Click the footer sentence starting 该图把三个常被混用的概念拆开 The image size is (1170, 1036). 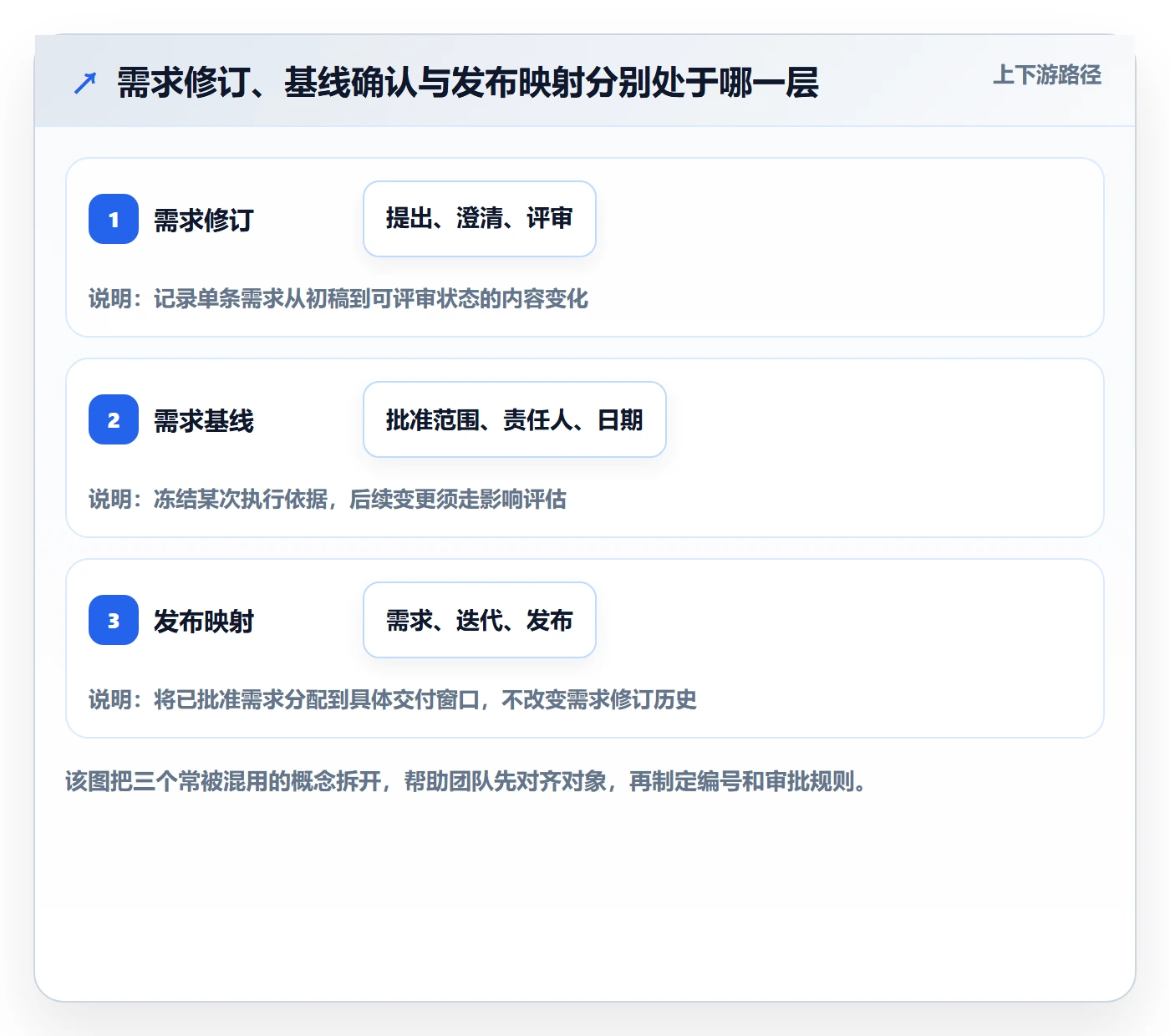tap(466, 781)
